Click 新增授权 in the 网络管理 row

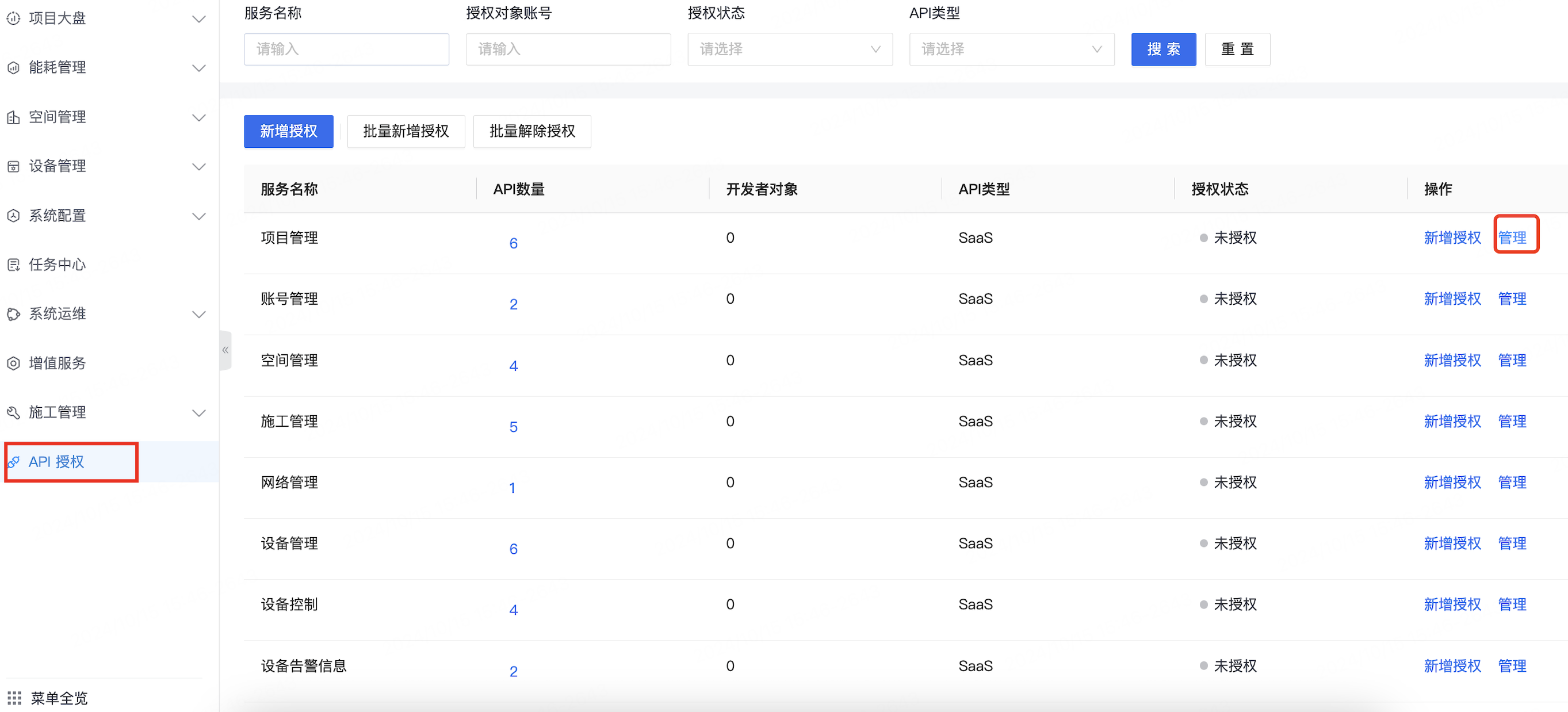(x=1452, y=483)
